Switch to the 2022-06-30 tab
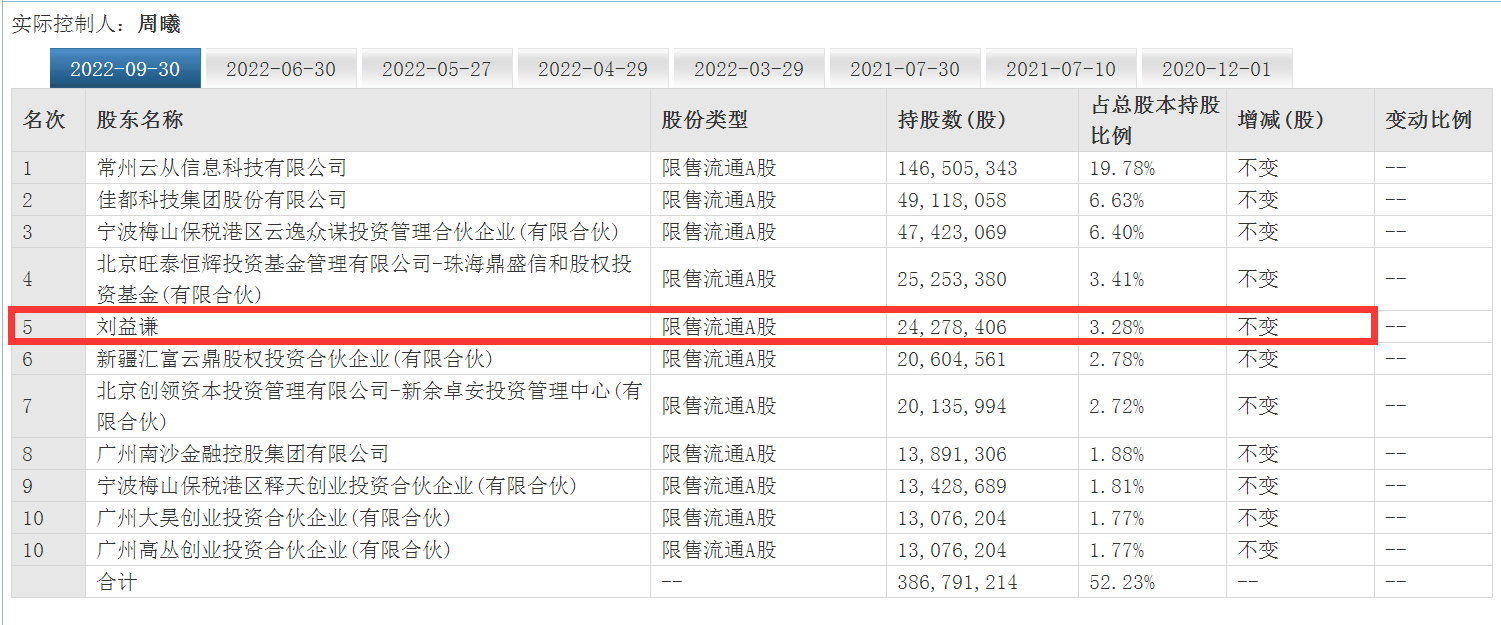Screen dimensions: 1501x625 click(281, 69)
